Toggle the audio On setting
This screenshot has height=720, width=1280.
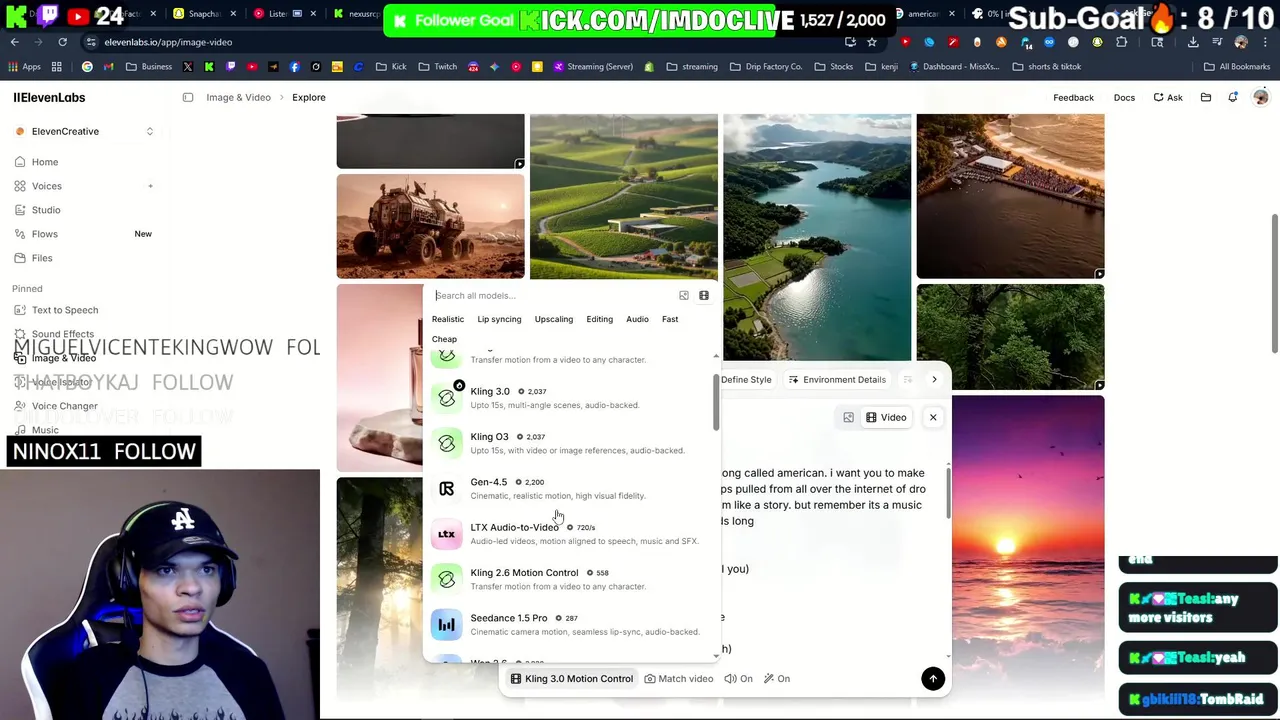pos(739,679)
